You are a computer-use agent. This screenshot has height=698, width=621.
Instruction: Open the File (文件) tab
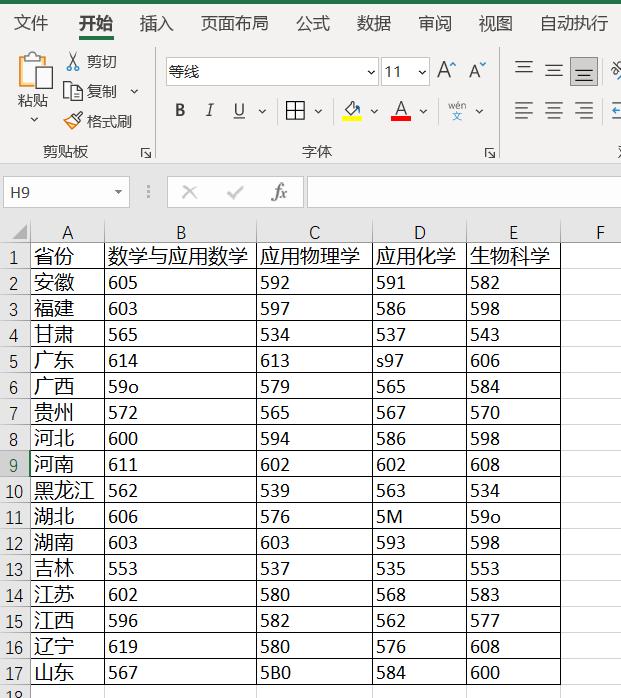click(x=31, y=23)
